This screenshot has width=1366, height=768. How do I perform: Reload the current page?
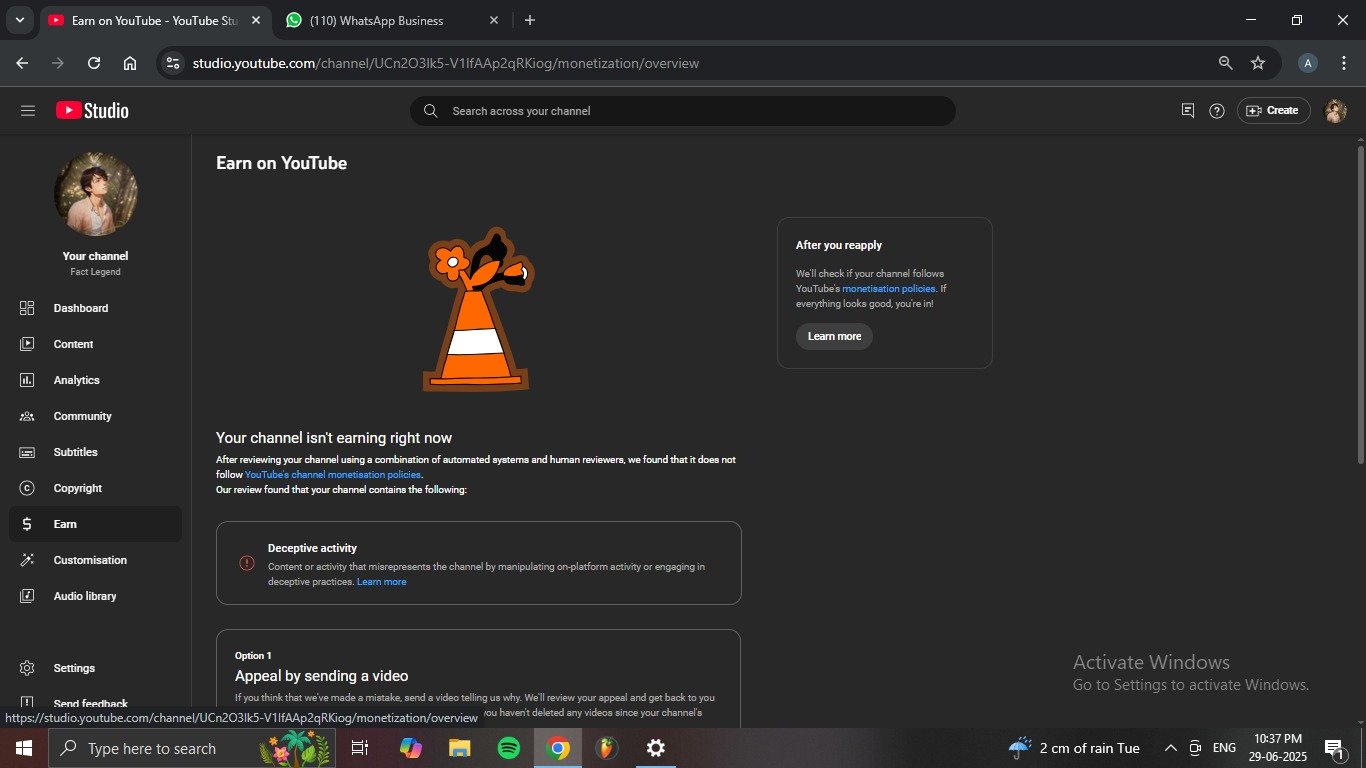(94, 63)
